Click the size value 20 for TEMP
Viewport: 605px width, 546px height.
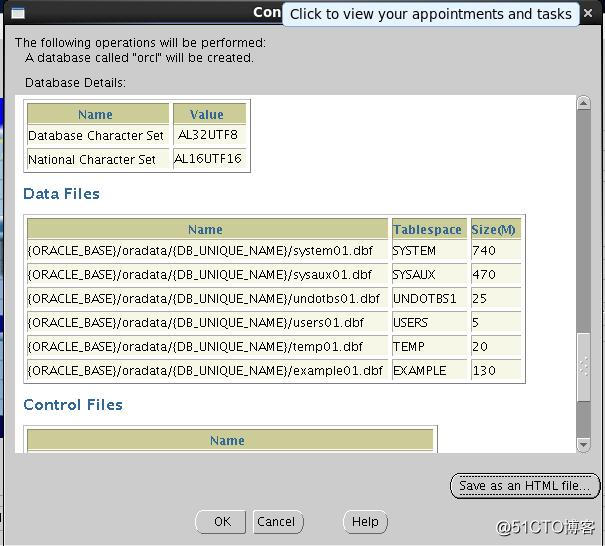(496, 346)
